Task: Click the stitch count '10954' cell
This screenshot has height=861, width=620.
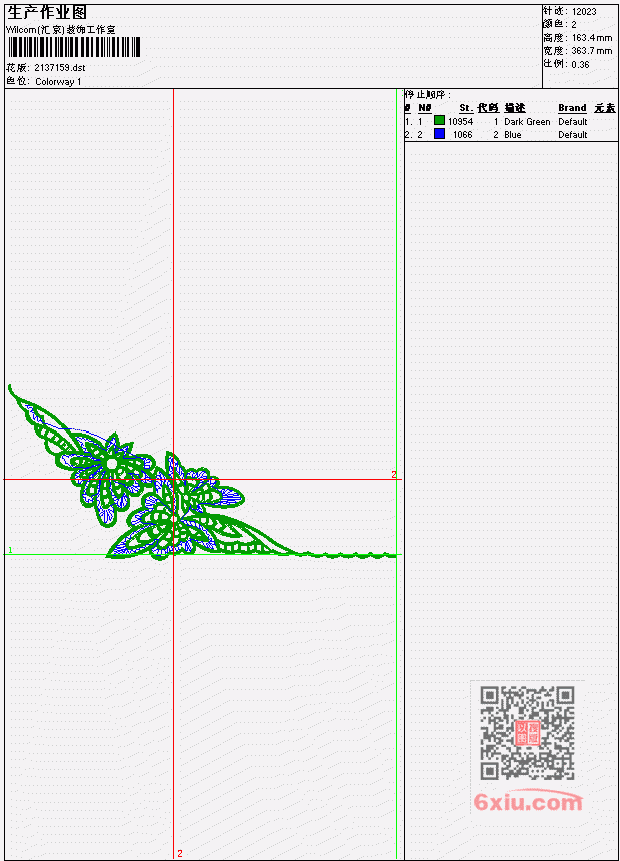Action: pos(461,121)
